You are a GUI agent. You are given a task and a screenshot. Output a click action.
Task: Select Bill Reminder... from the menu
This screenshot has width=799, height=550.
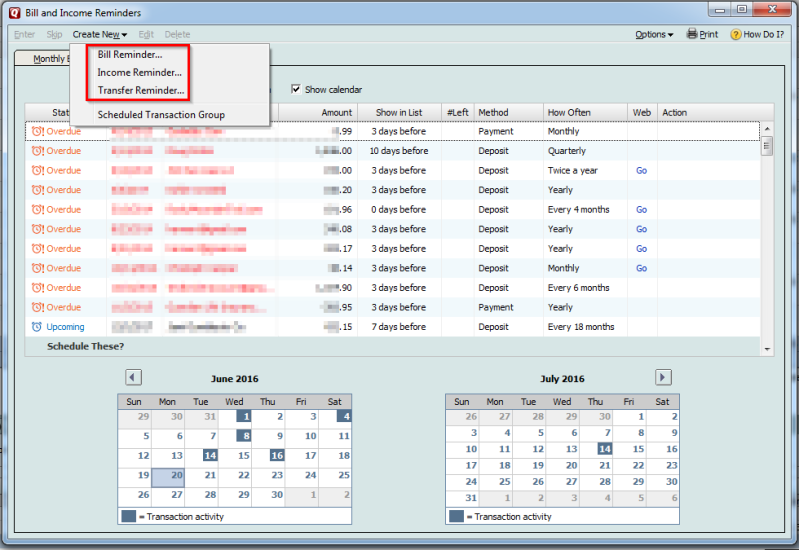(x=129, y=55)
